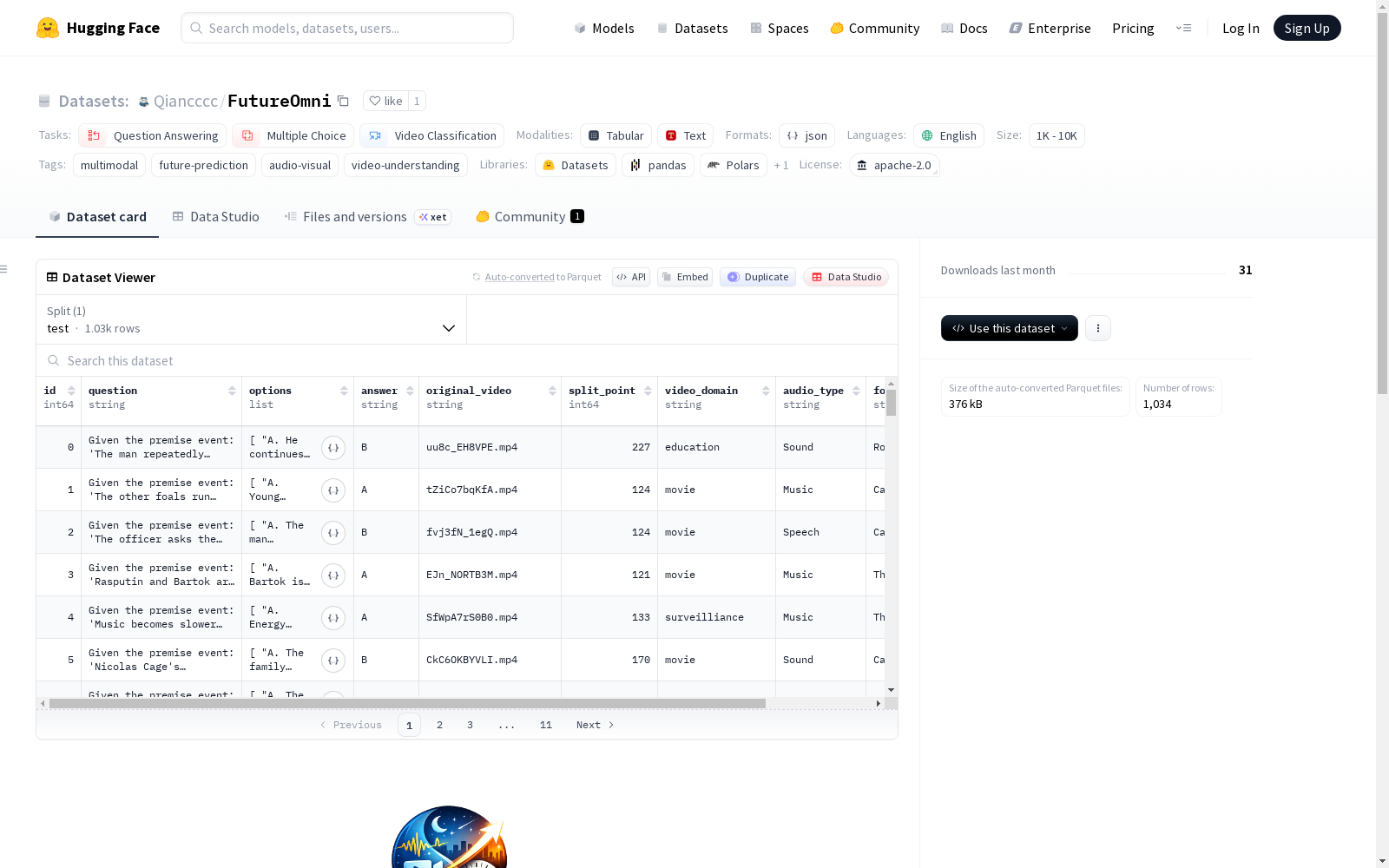Open the Qiancccc author profile link
1389x868 pixels.
186,101
